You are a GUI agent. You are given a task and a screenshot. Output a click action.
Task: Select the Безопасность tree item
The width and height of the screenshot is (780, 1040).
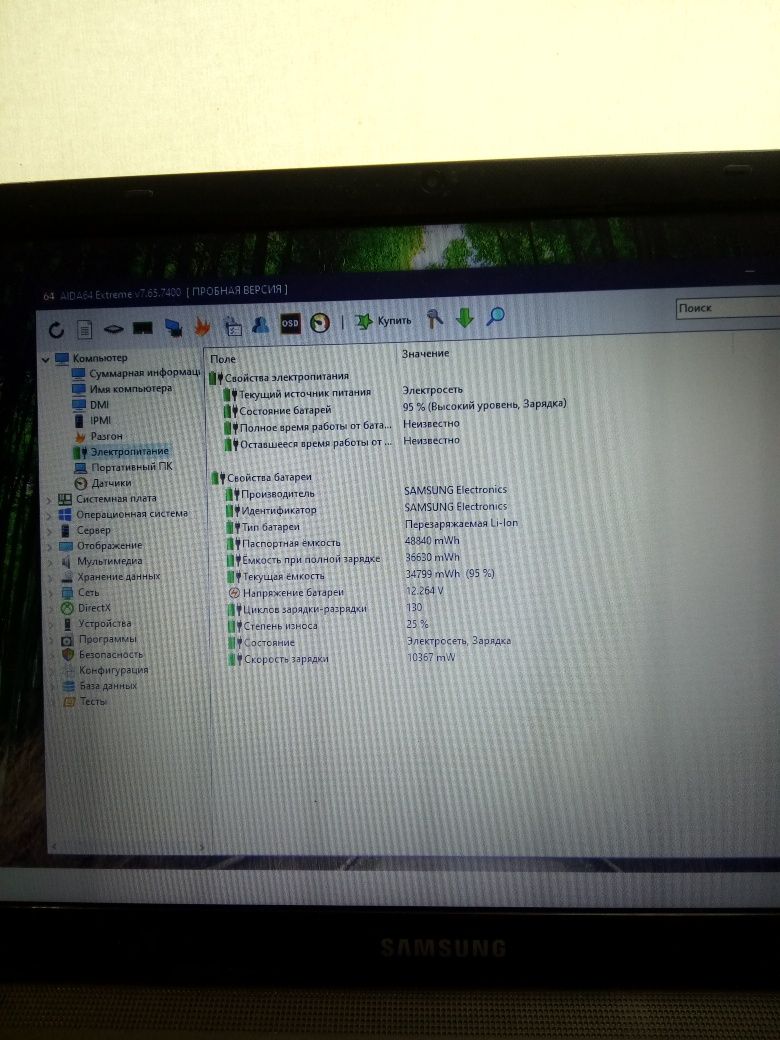point(102,655)
